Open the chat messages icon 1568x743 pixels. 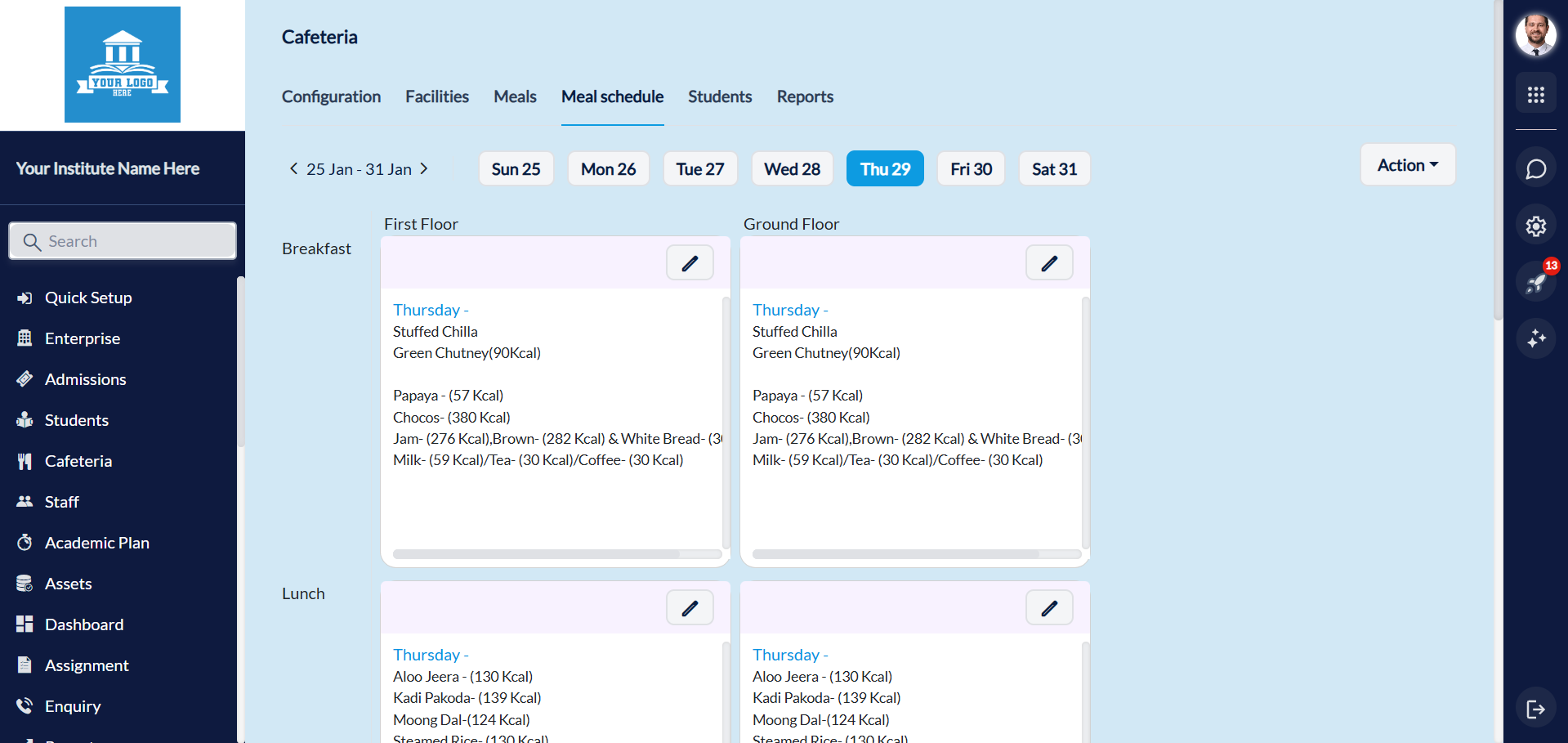1536,169
